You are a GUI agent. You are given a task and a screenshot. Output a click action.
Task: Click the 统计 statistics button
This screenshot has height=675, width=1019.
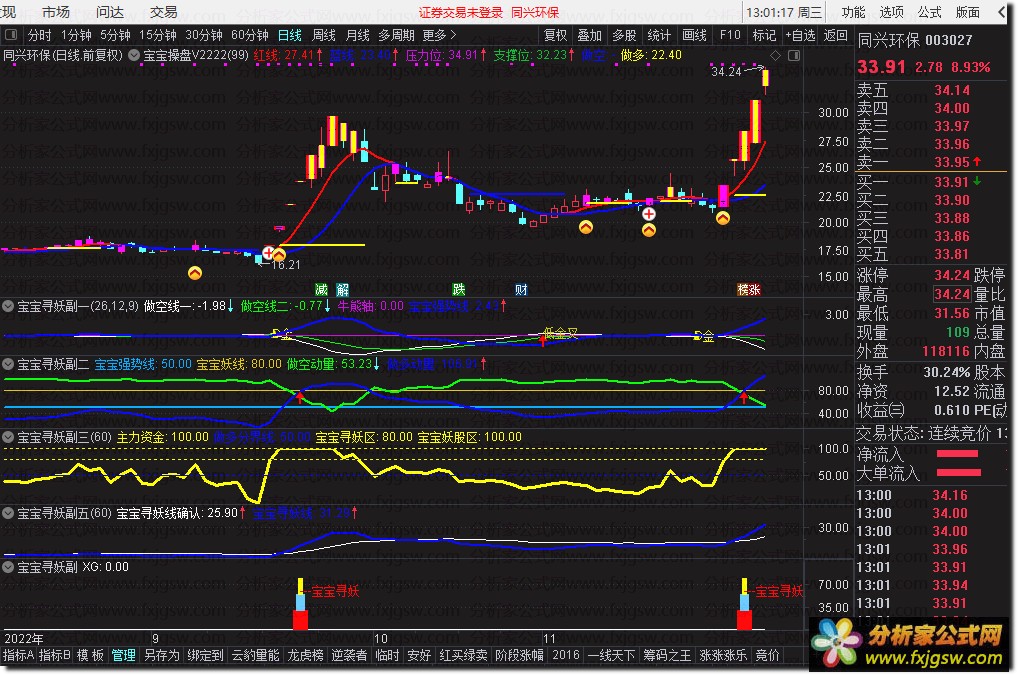658,35
